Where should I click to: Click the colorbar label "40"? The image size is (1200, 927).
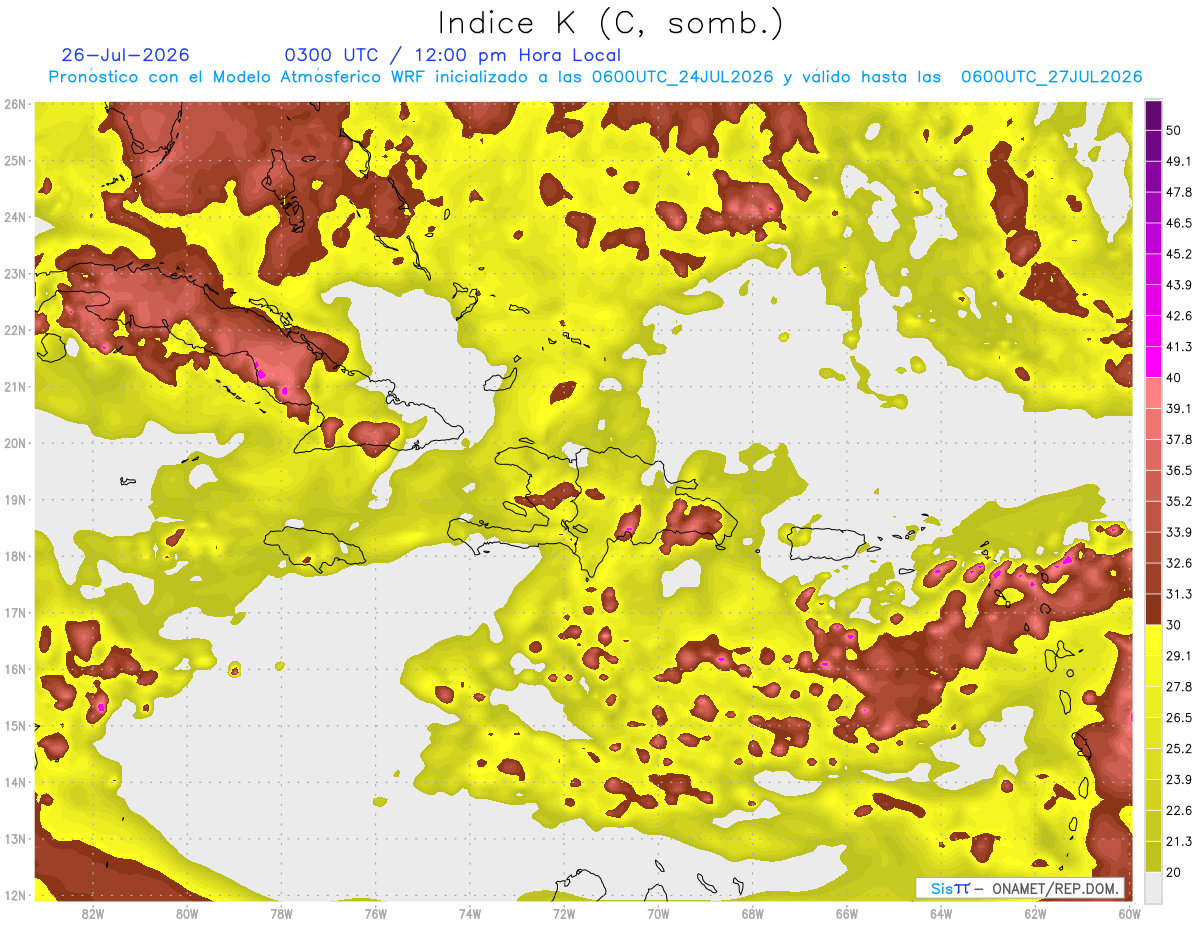pos(1175,377)
